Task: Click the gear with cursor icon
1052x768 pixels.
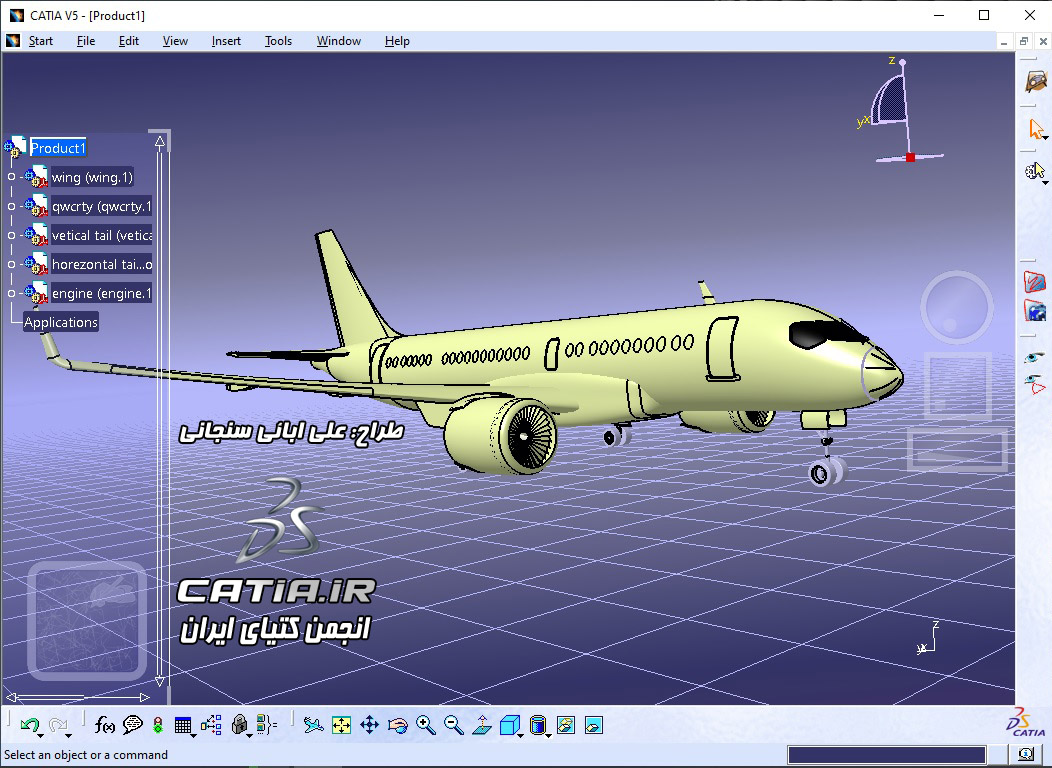Action: tap(1035, 172)
